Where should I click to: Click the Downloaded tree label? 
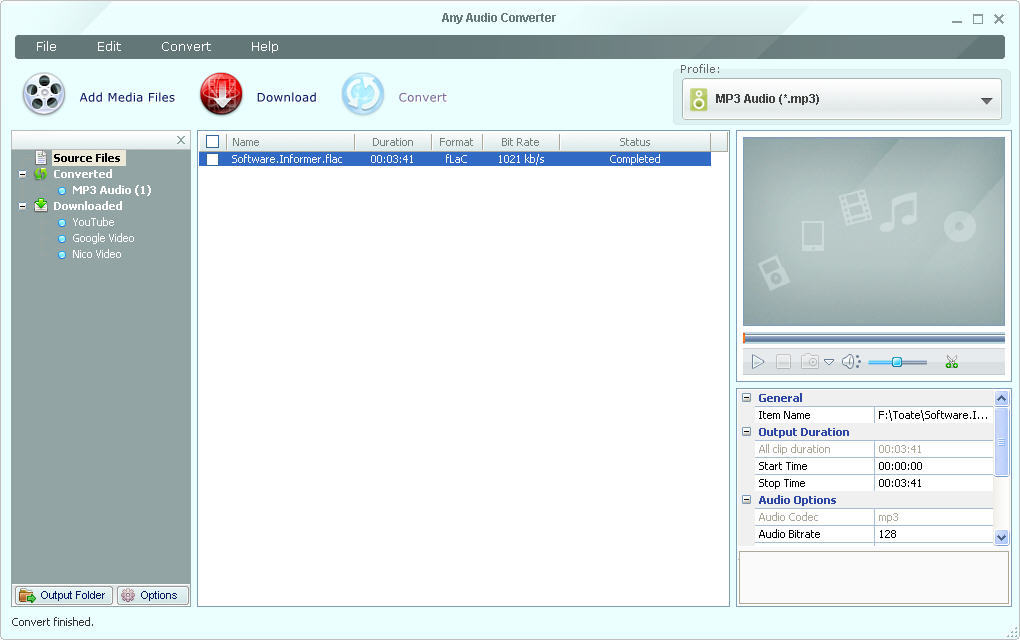click(x=88, y=206)
